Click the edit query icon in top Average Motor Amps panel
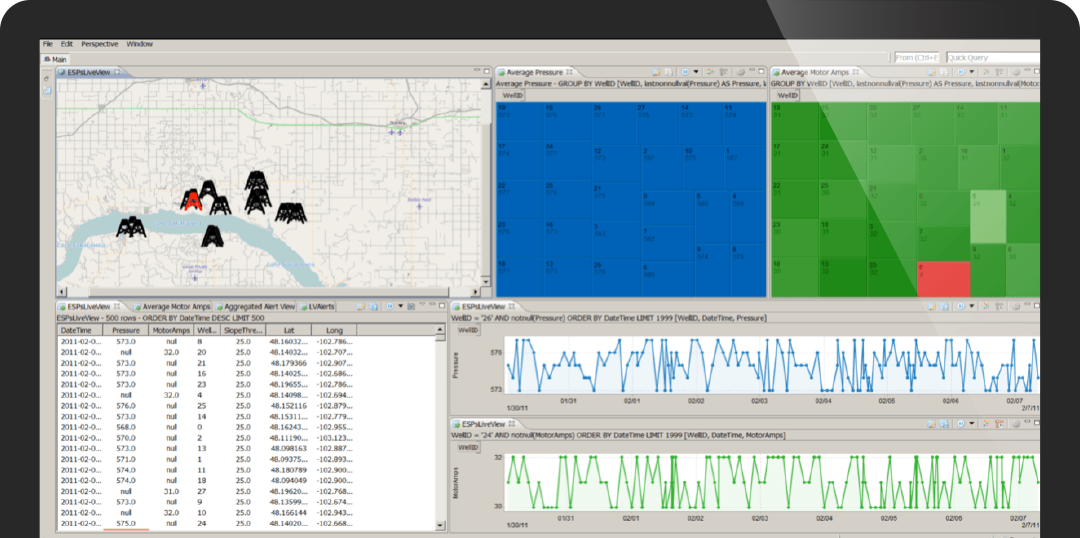The width and height of the screenshot is (1080, 538). 931,72
